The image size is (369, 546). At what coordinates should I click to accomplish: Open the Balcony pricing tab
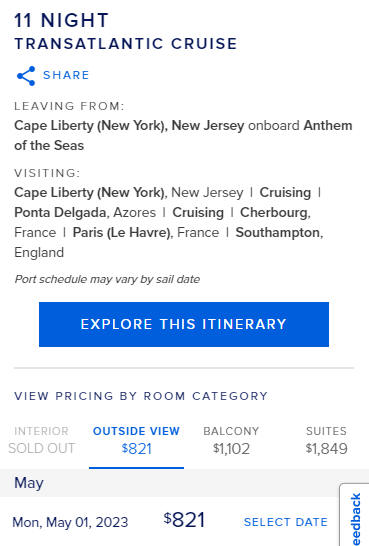231,440
